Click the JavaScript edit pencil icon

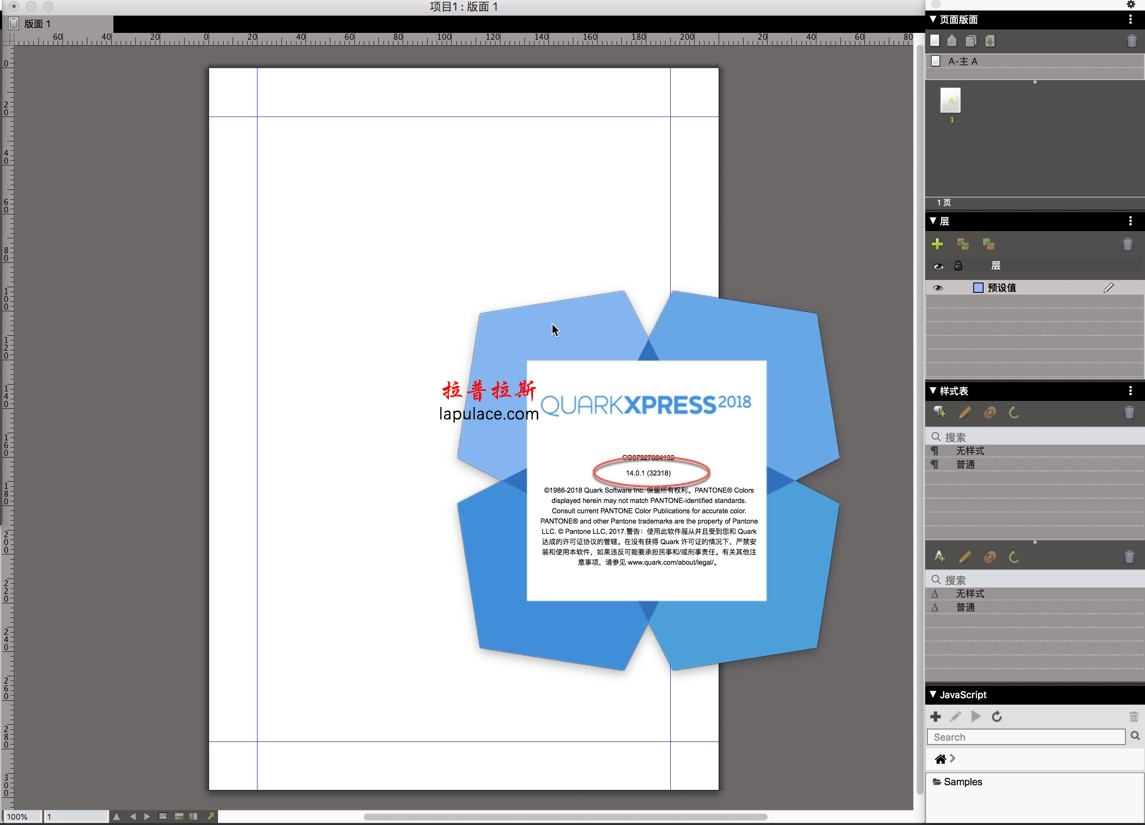(956, 717)
